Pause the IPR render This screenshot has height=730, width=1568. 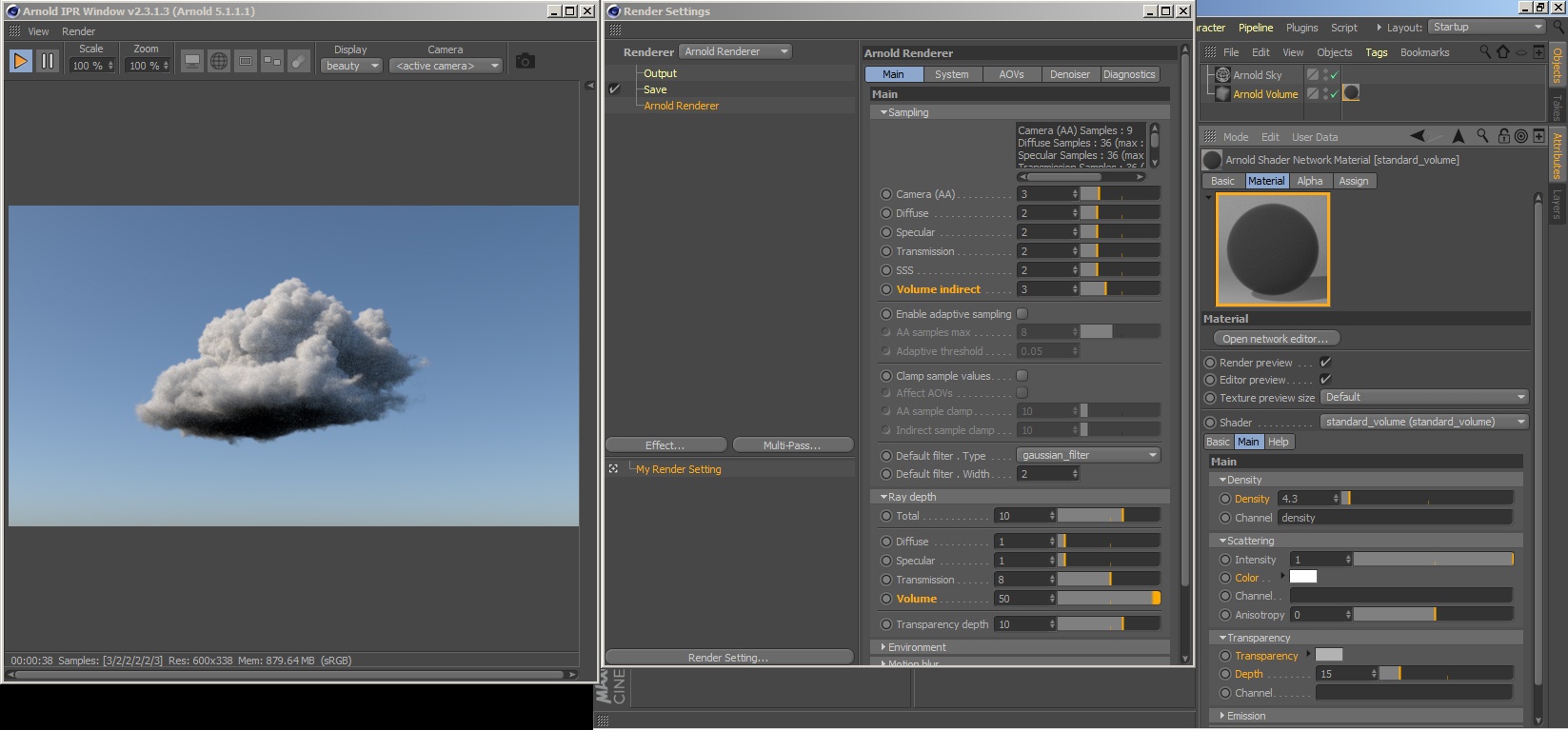click(x=47, y=61)
